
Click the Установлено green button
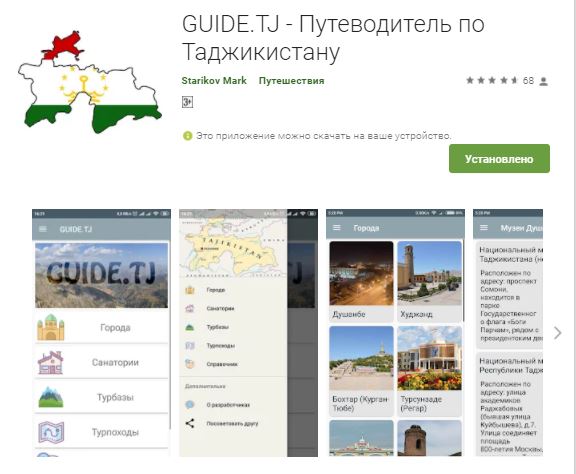click(x=499, y=159)
